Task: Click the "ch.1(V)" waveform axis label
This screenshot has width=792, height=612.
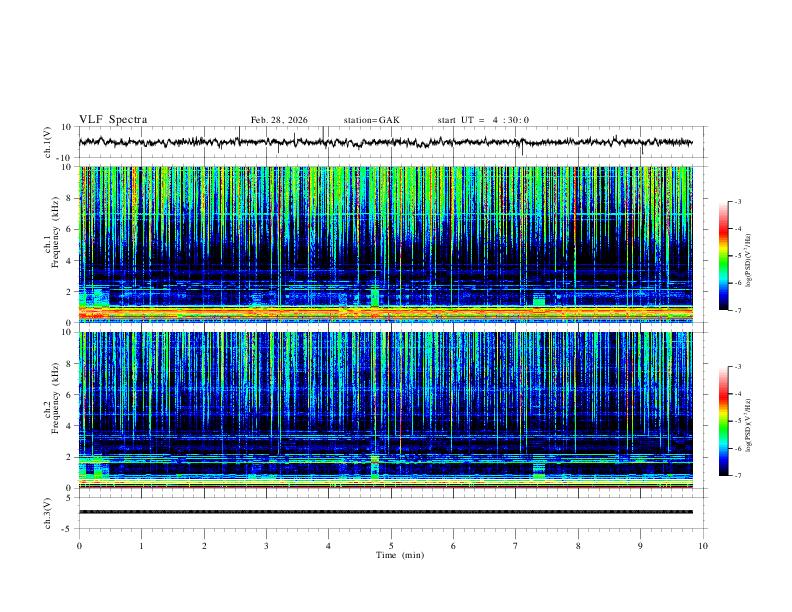Action: click(47, 142)
